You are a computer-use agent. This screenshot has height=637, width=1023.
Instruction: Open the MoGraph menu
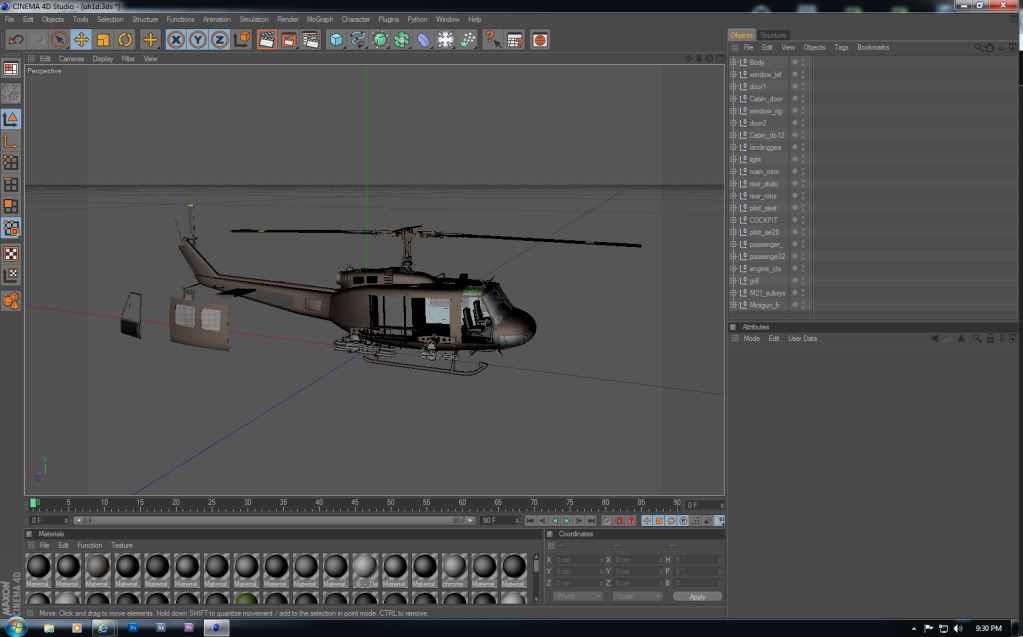pyautogui.click(x=320, y=19)
